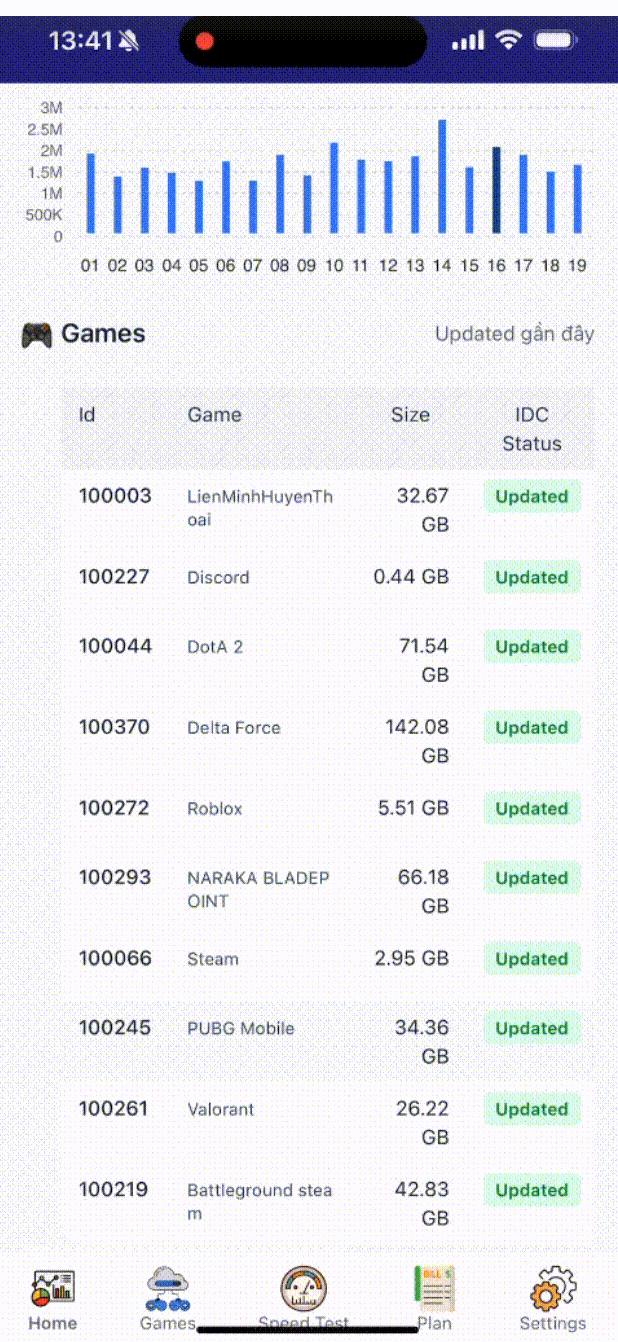Tap the game controller icon beside Games

pyautogui.click(x=37, y=335)
